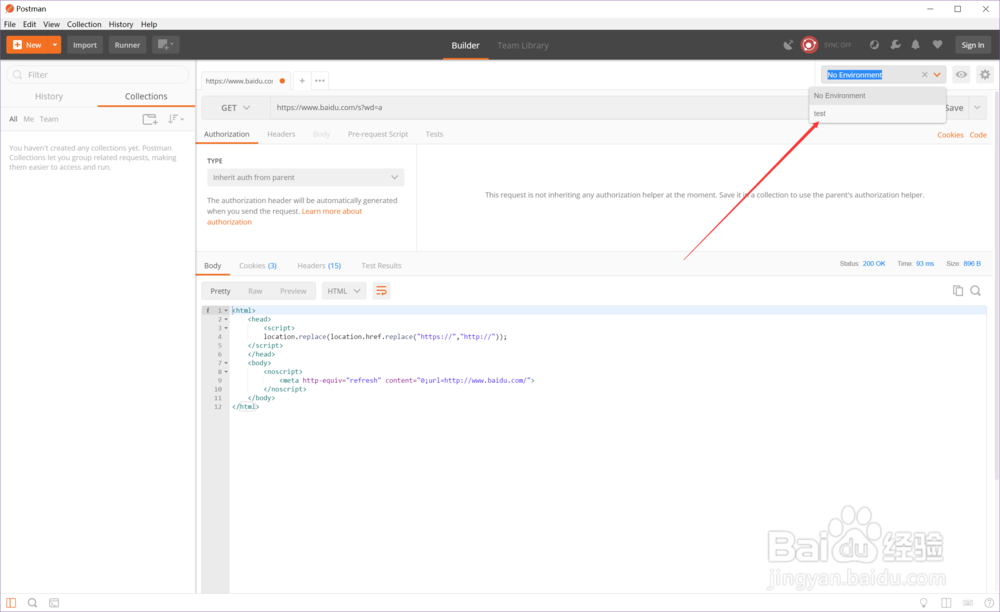Add a new request tab
The height and width of the screenshot is (612, 1000).
(302, 81)
